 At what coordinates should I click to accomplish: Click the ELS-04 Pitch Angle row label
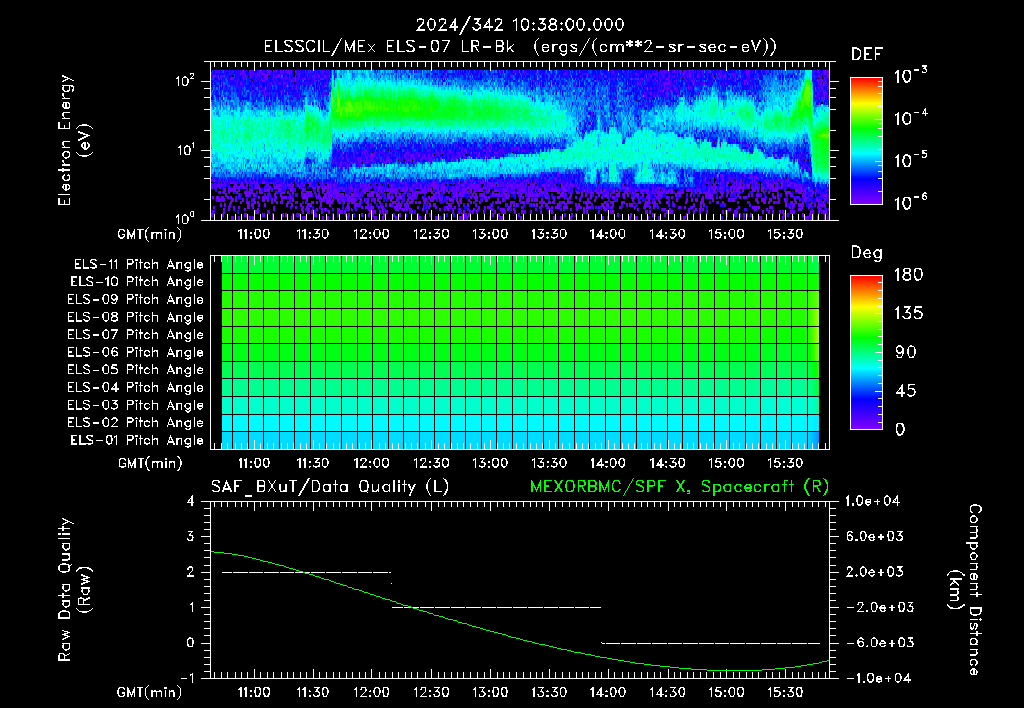(136, 387)
